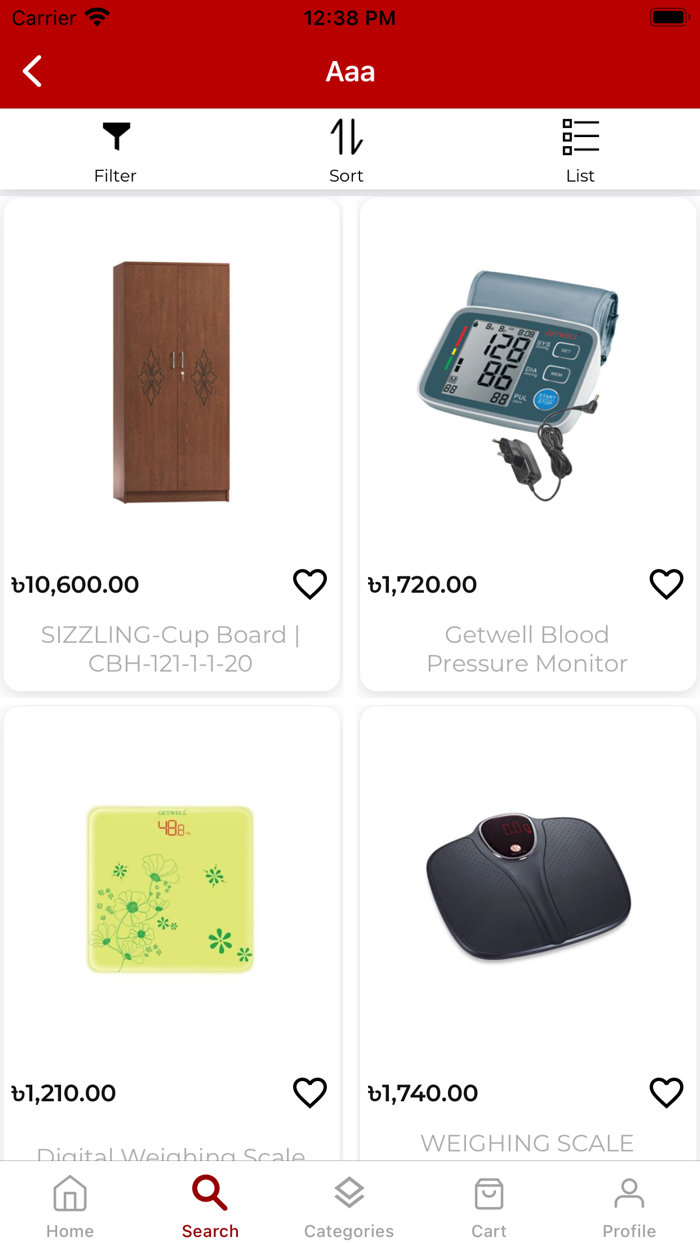The width and height of the screenshot is (700, 1244).
Task: Like the ৳1,740.00 WEIGHING SCALE product
Action: click(x=666, y=1093)
